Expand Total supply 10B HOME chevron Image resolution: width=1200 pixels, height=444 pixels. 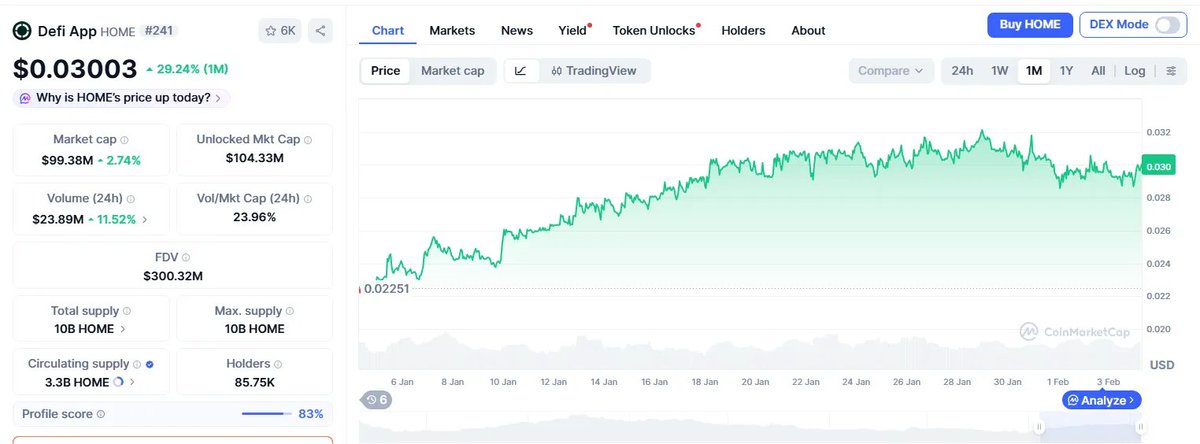tap(123, 329)
